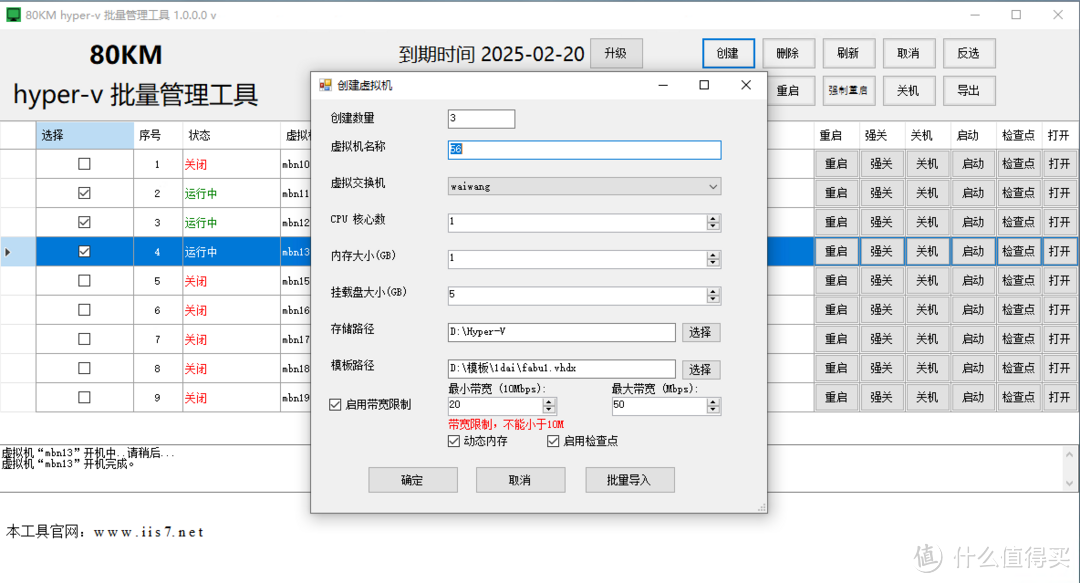The height and width of the screenshot is (583, 1080).
Task: Click 创建 to create new virtual machines
Action: click(728, 53)
